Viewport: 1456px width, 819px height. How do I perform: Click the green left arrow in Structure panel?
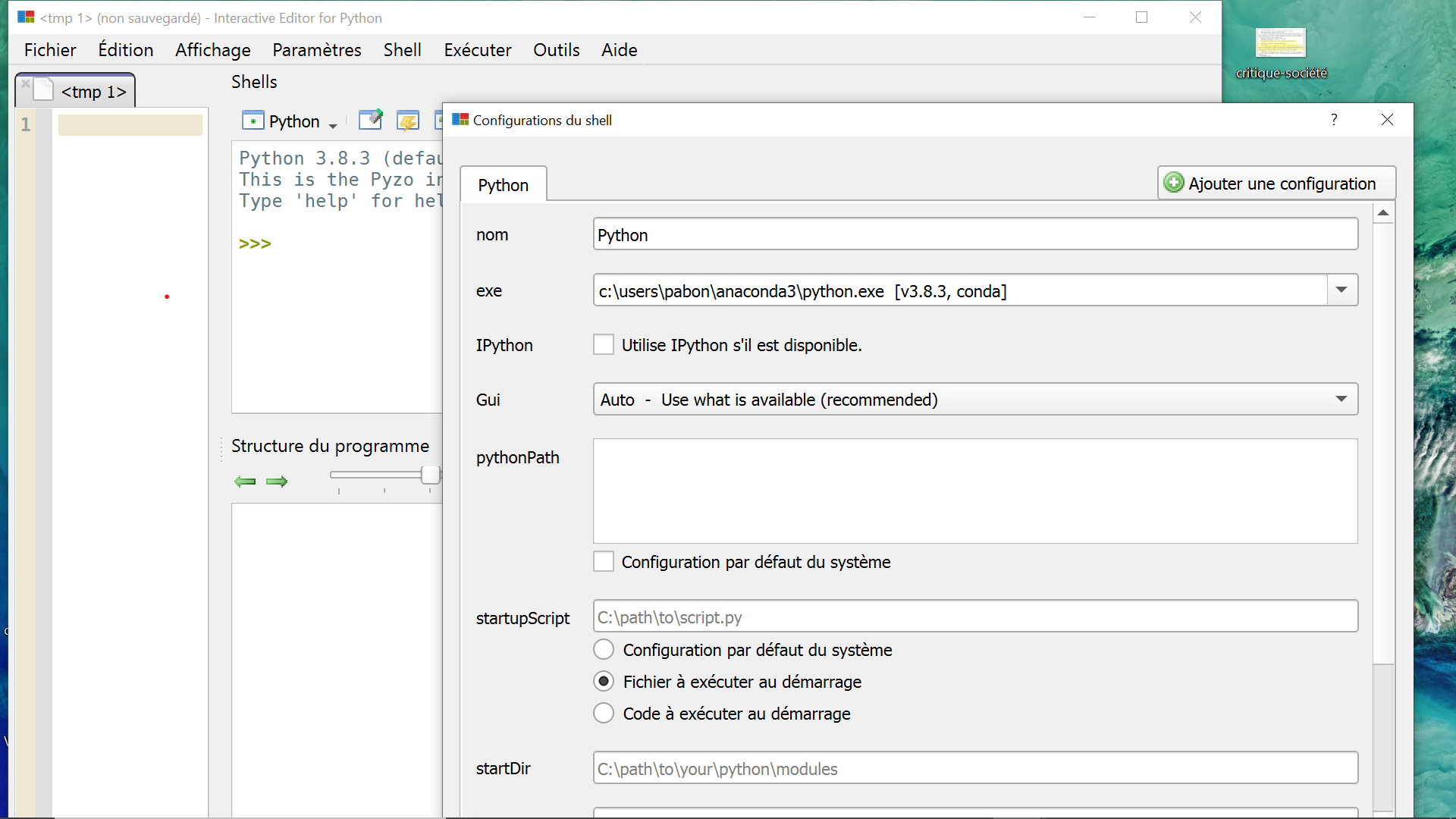(x=245, y=482)
